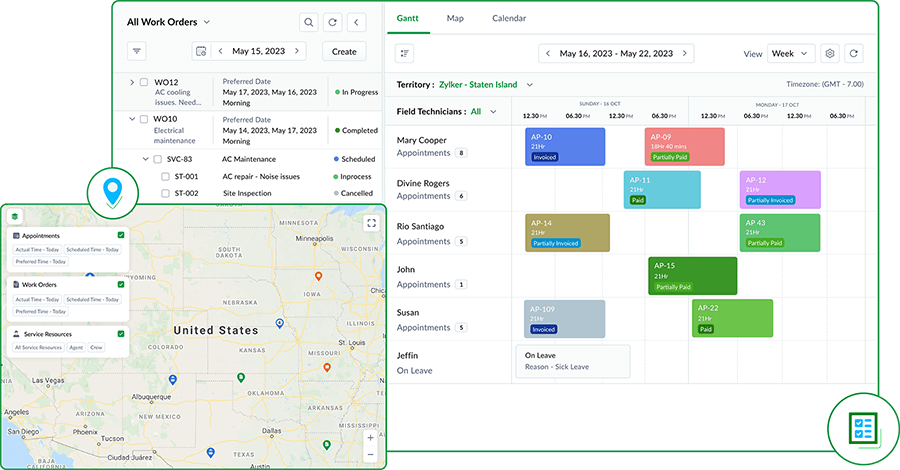Expand the Territory Zylker - Staten Island dropdown

point(530,85)
